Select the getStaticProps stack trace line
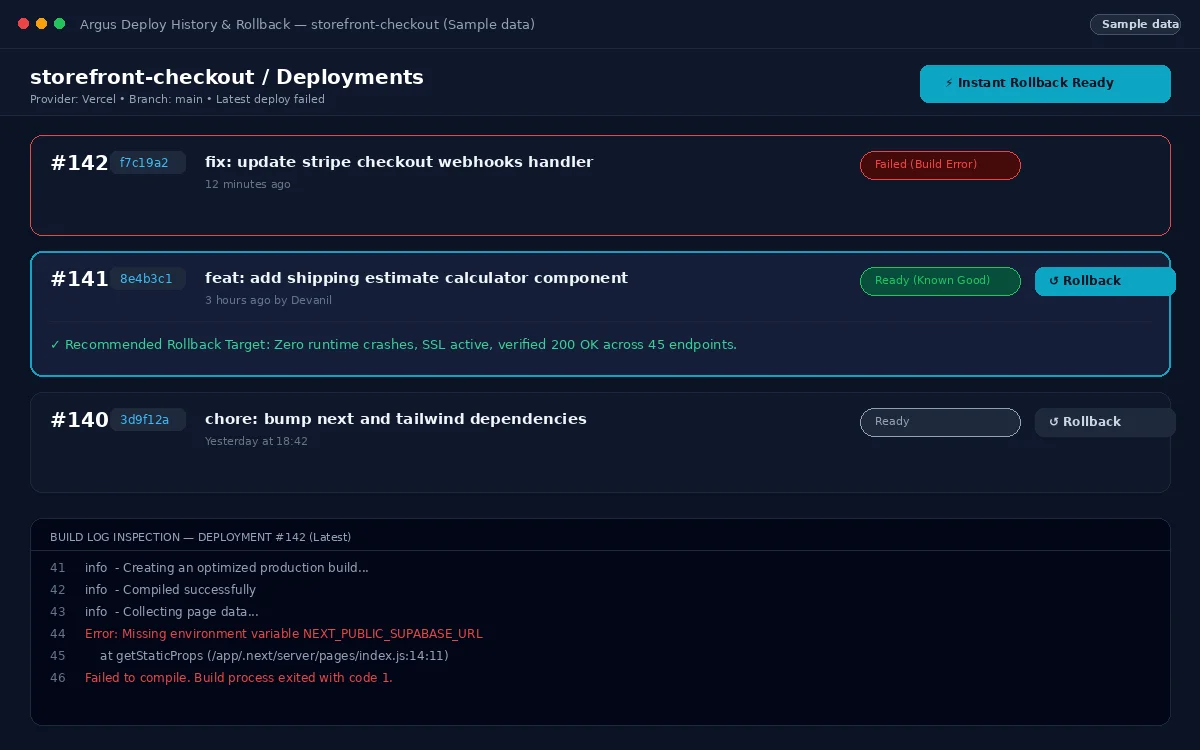The height and width of the screenshot is (750, 1200). 274,656
